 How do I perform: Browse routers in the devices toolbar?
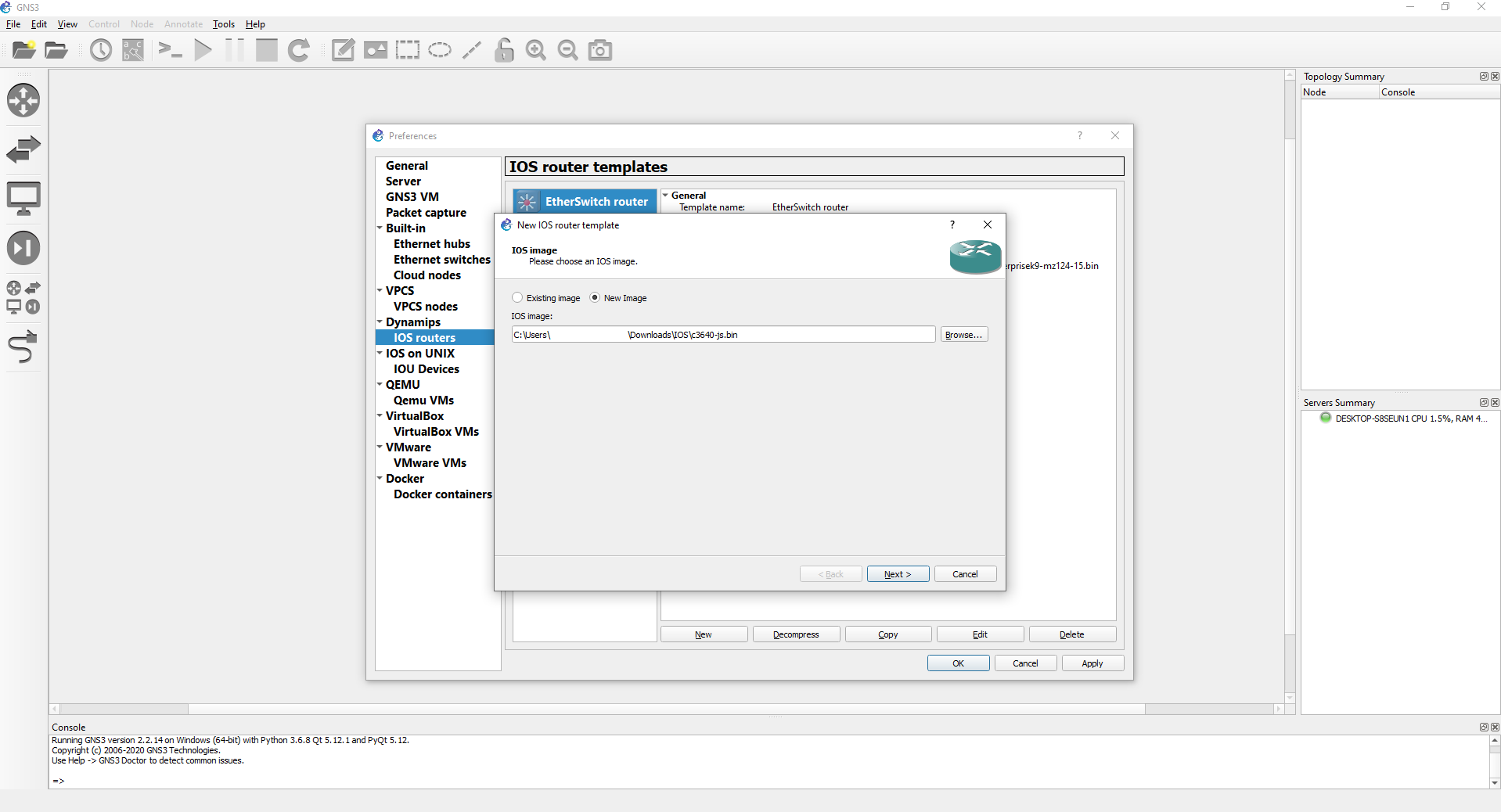click(23, 100)
